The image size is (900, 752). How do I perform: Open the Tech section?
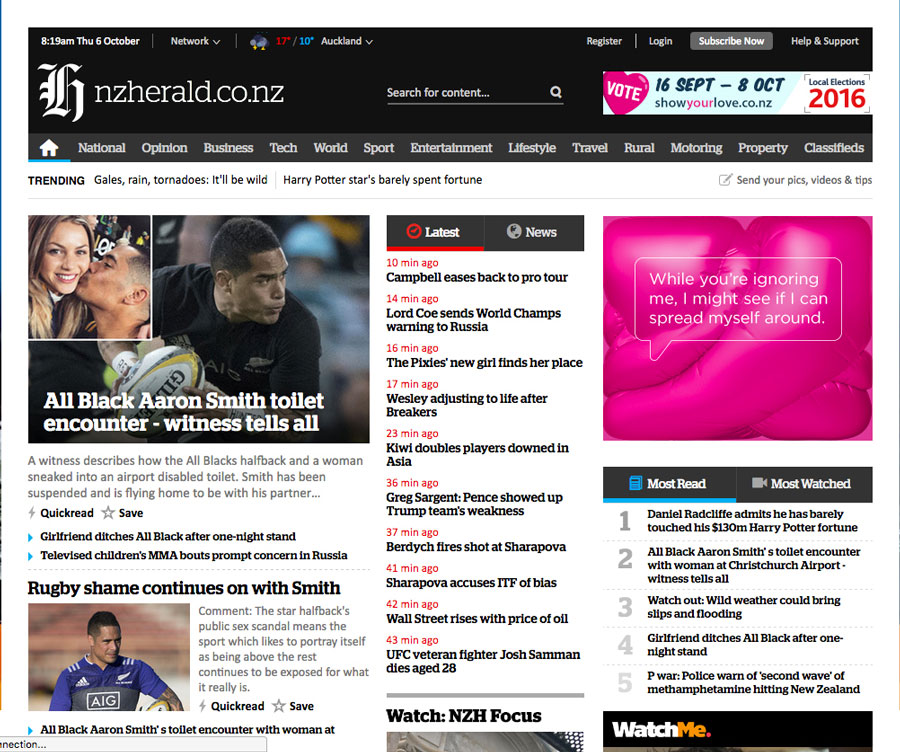point(284,148)
